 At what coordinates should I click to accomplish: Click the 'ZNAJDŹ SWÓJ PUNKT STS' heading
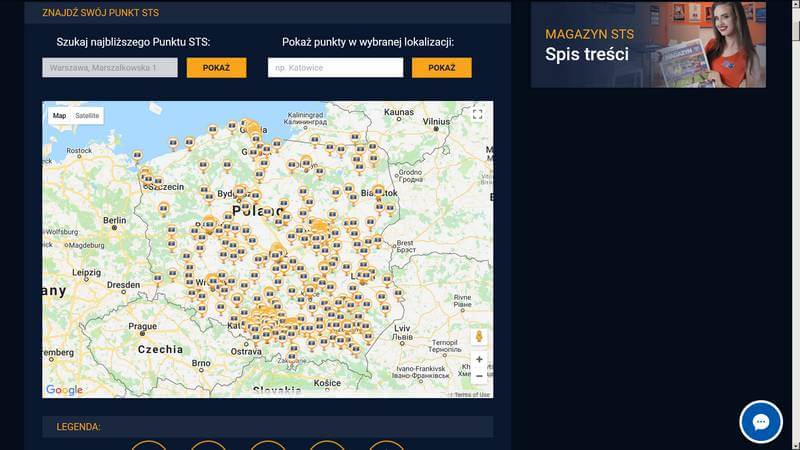(x=101, y=13)
